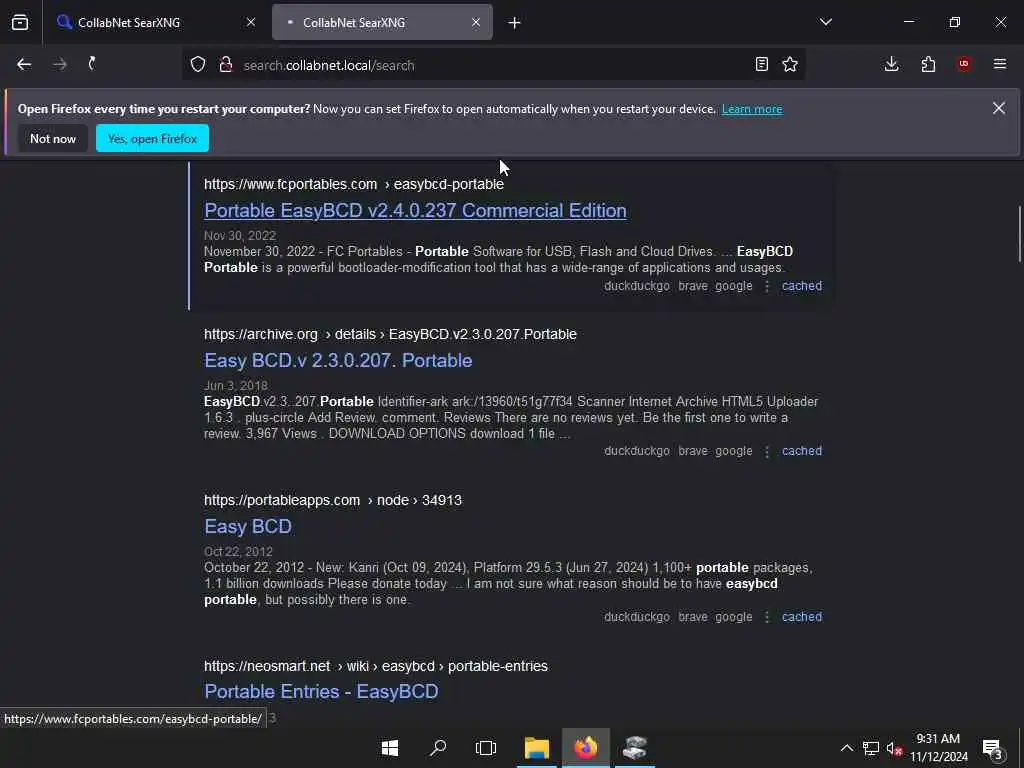Screen dimensions: 1024x768
Task: Click the https://archive.org URL text
Action: click(261, 334)
